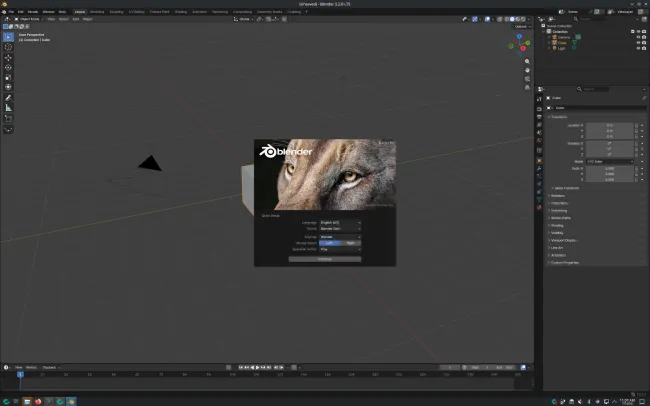Open the Edit menu
Viewport: 650px width, 406px height.
click(21, 12)
